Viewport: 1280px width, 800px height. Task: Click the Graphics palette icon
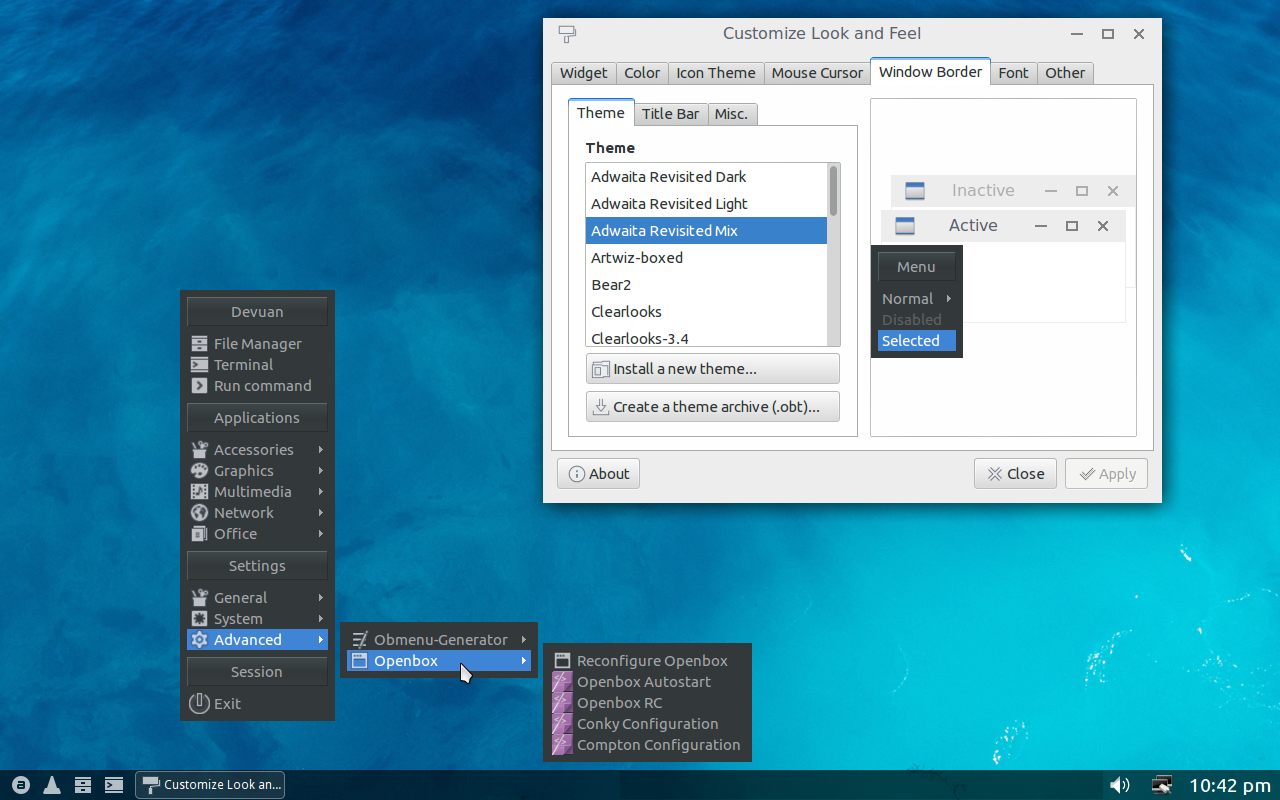(199, 471)
